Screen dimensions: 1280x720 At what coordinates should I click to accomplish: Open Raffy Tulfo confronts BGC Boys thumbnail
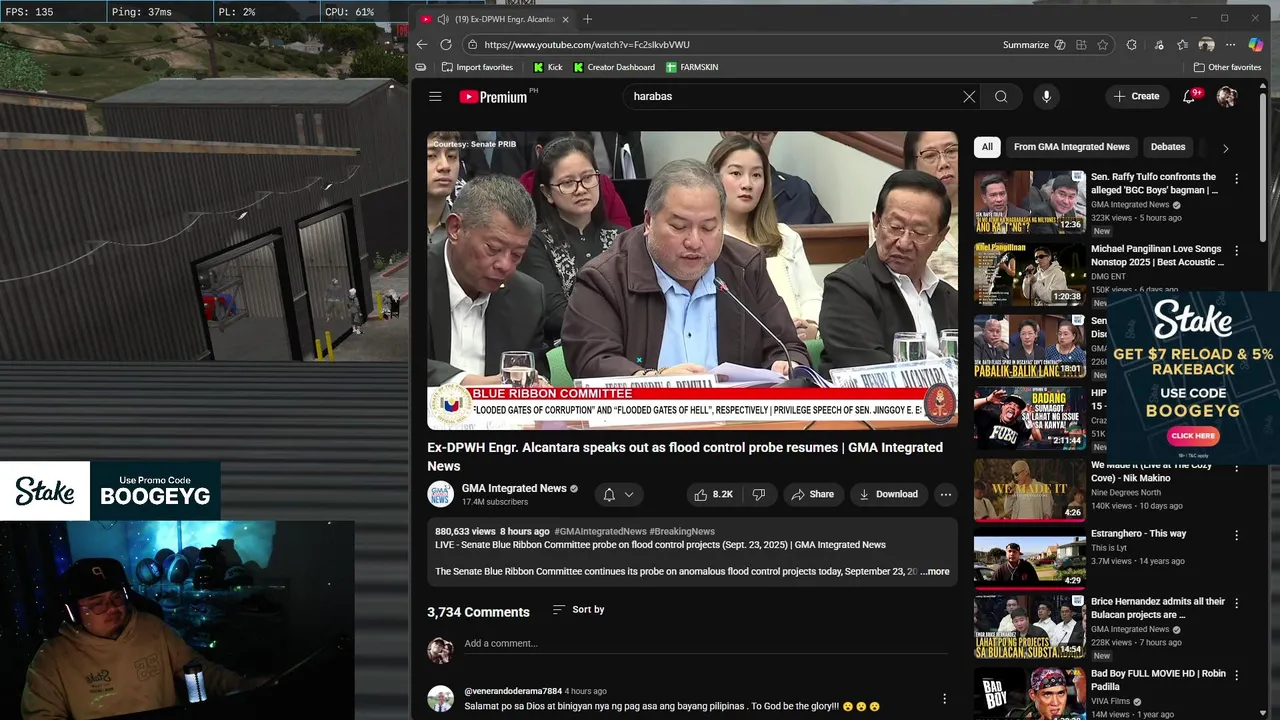click(x=1030, y=201)
